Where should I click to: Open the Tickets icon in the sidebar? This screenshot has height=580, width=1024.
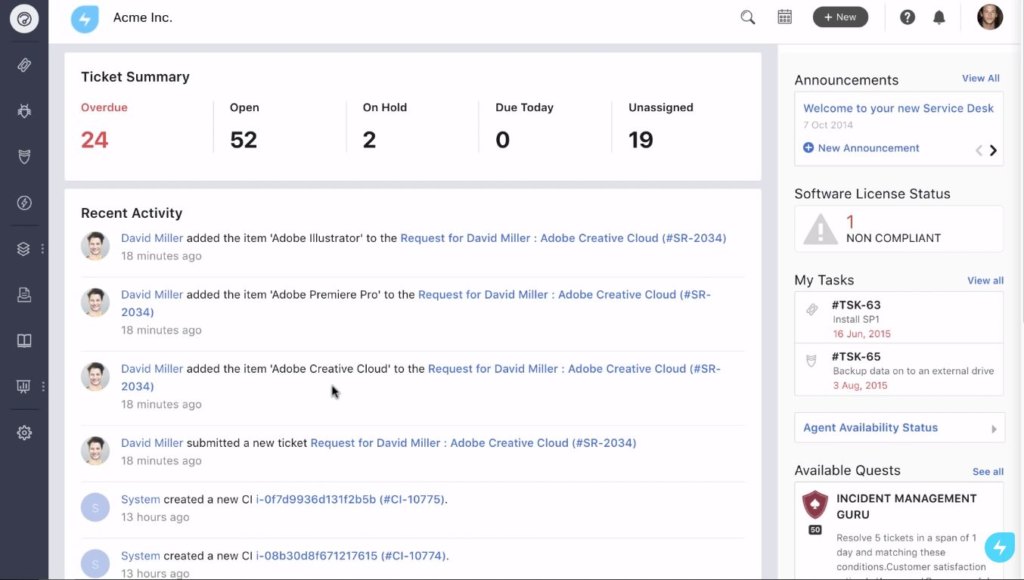pos(24,65)
